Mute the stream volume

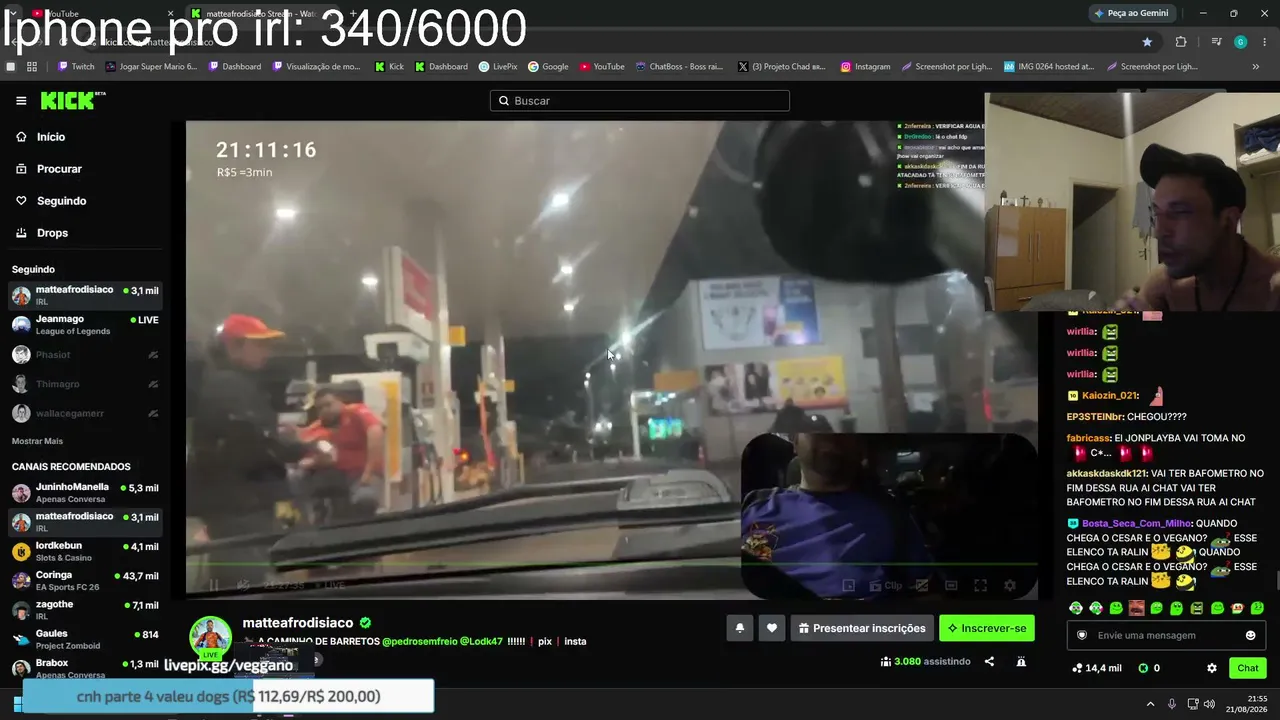tap(243, 586)
